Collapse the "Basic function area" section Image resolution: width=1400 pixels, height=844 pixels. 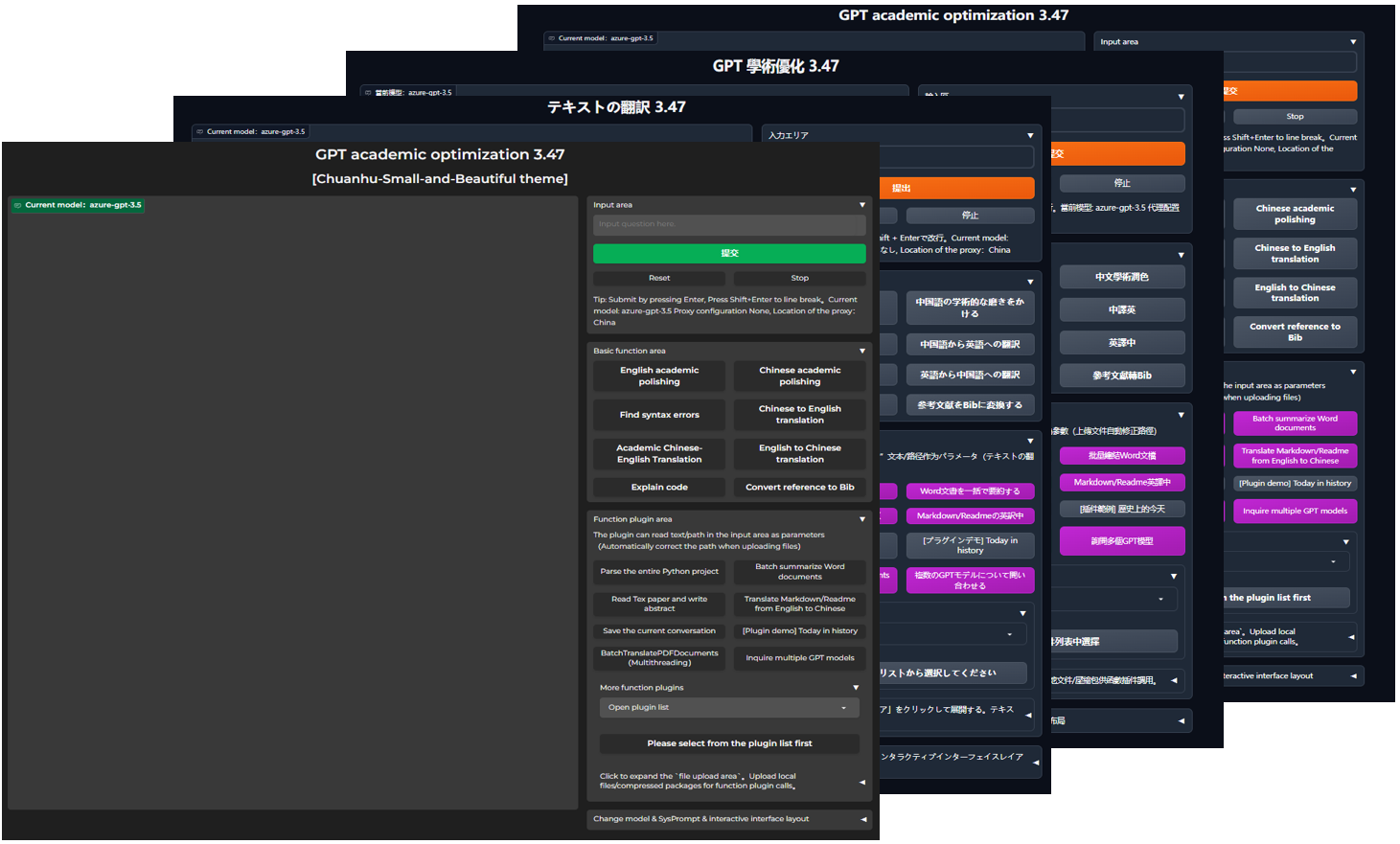[861, 352]
